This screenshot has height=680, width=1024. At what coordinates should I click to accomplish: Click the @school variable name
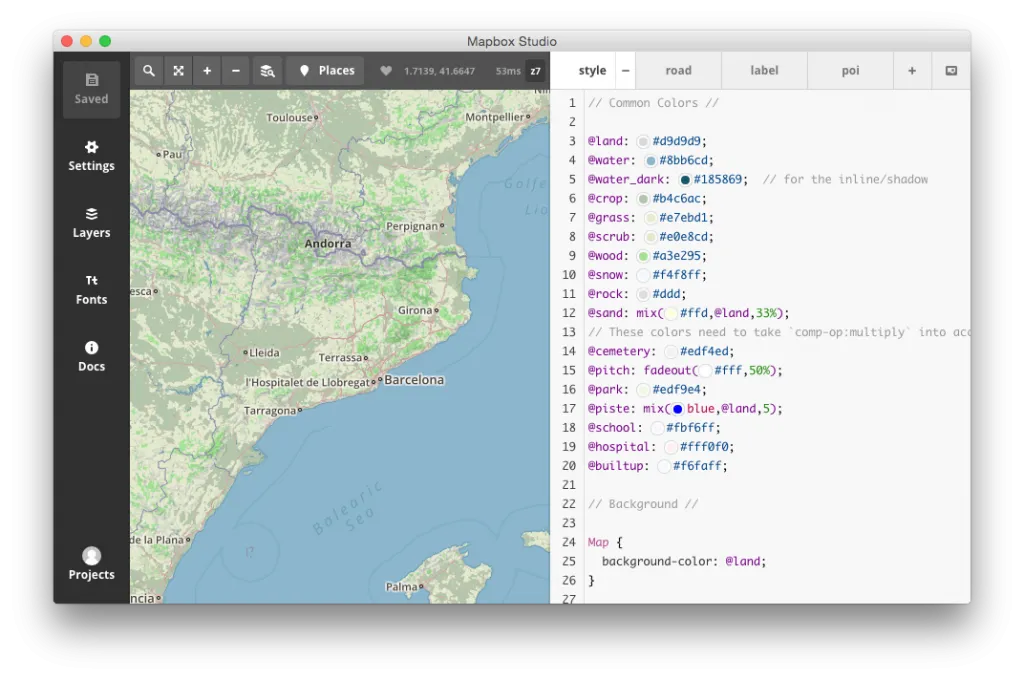(x=612, y=427)
